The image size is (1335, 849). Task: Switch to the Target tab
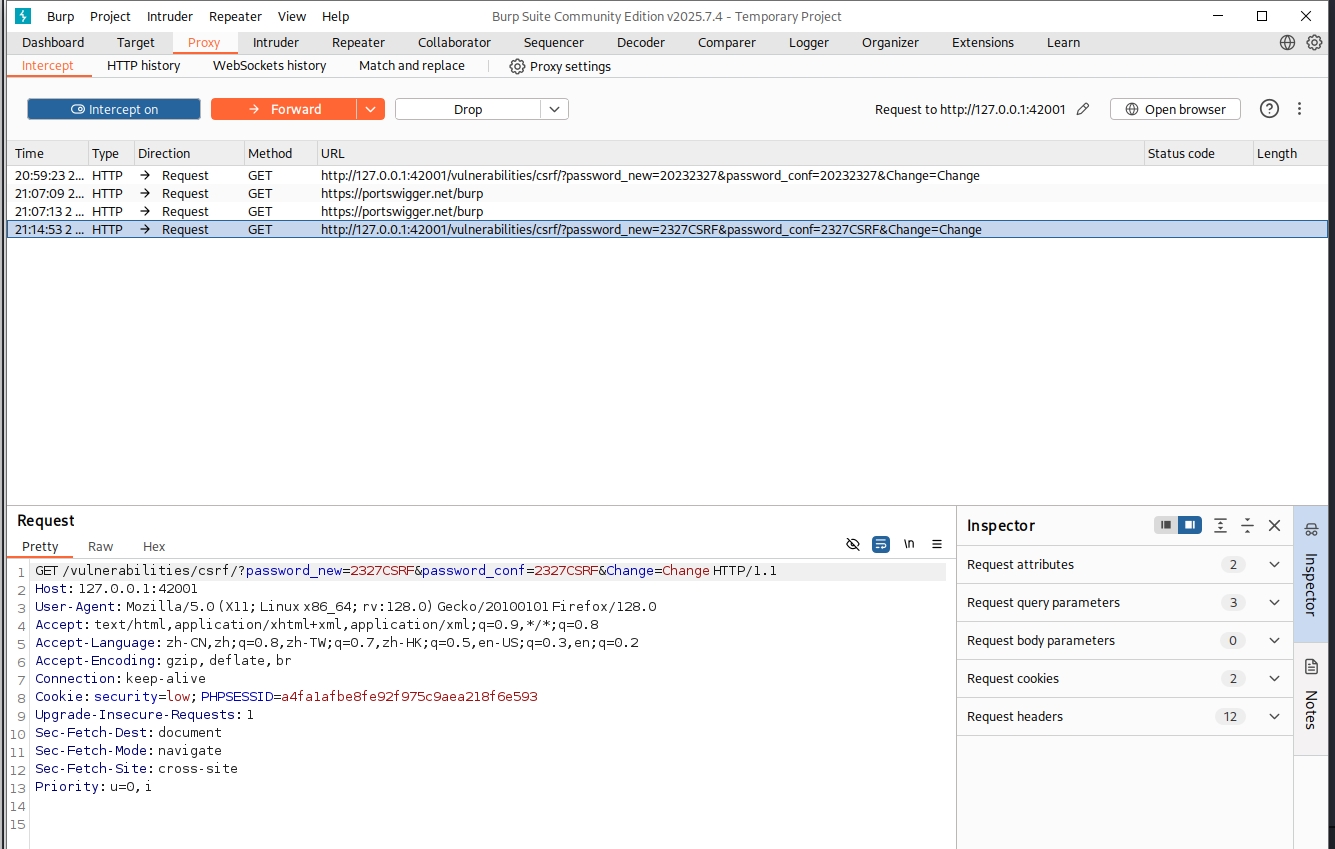pos(136,42)
